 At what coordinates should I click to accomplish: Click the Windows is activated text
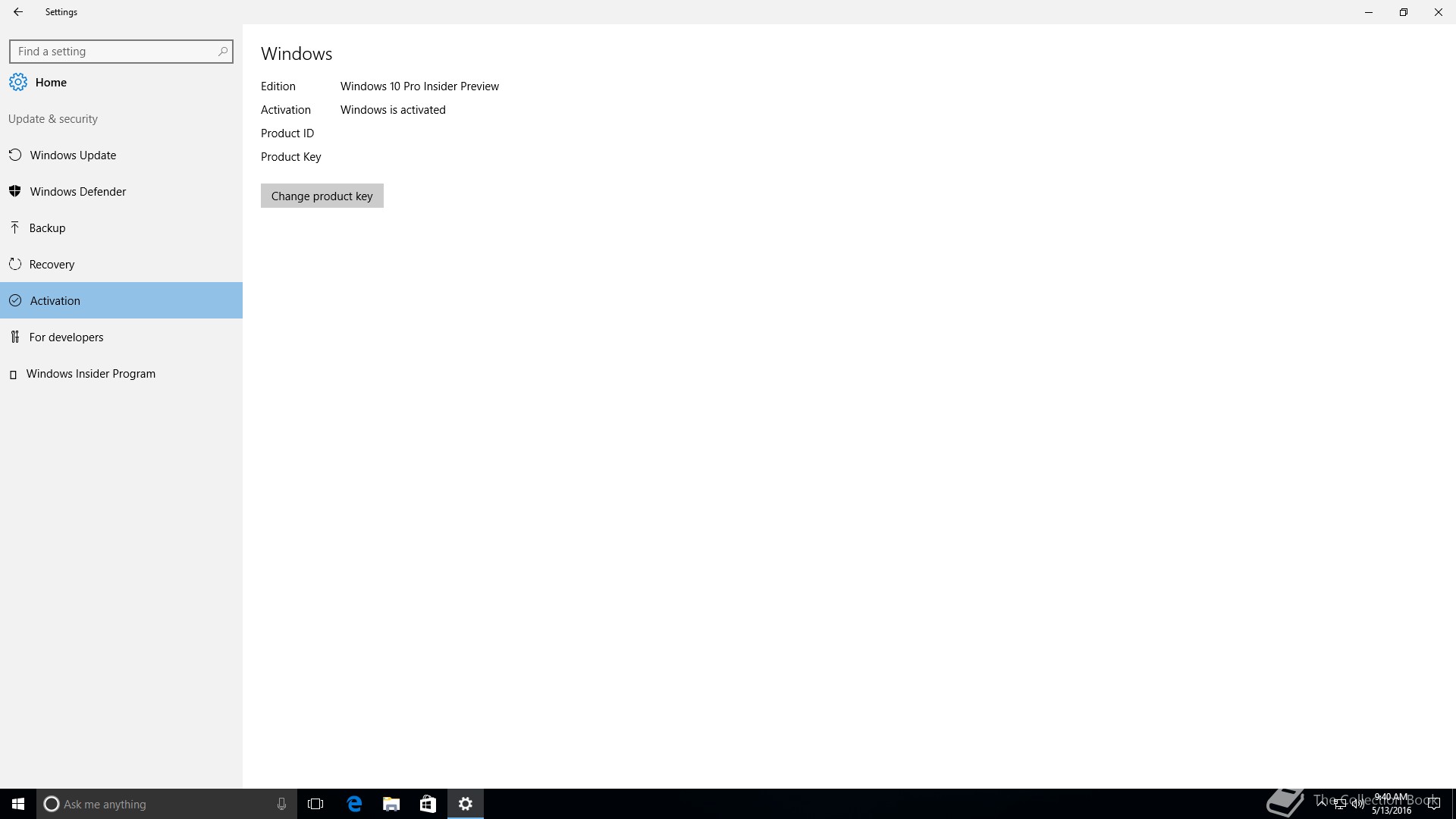393,110
